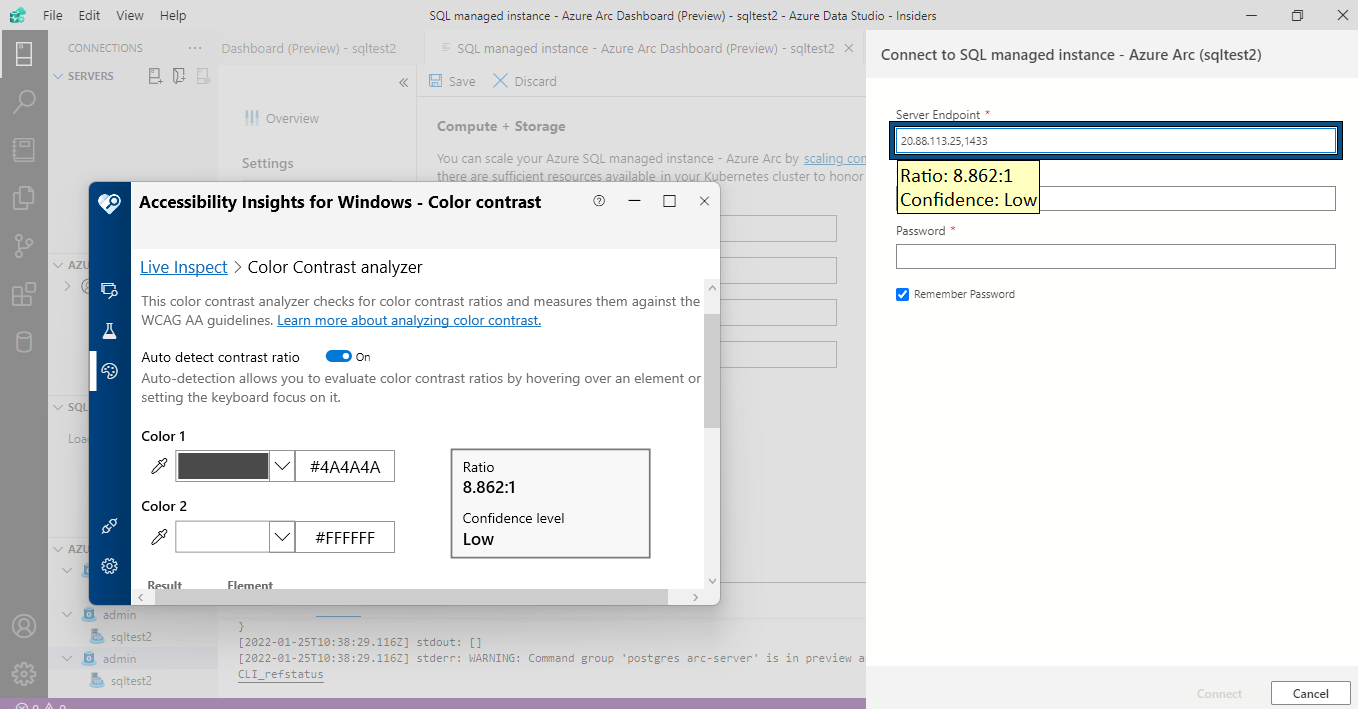Open the Extensions view icon
Screen dimensions: 1358x709
[23, 294]
